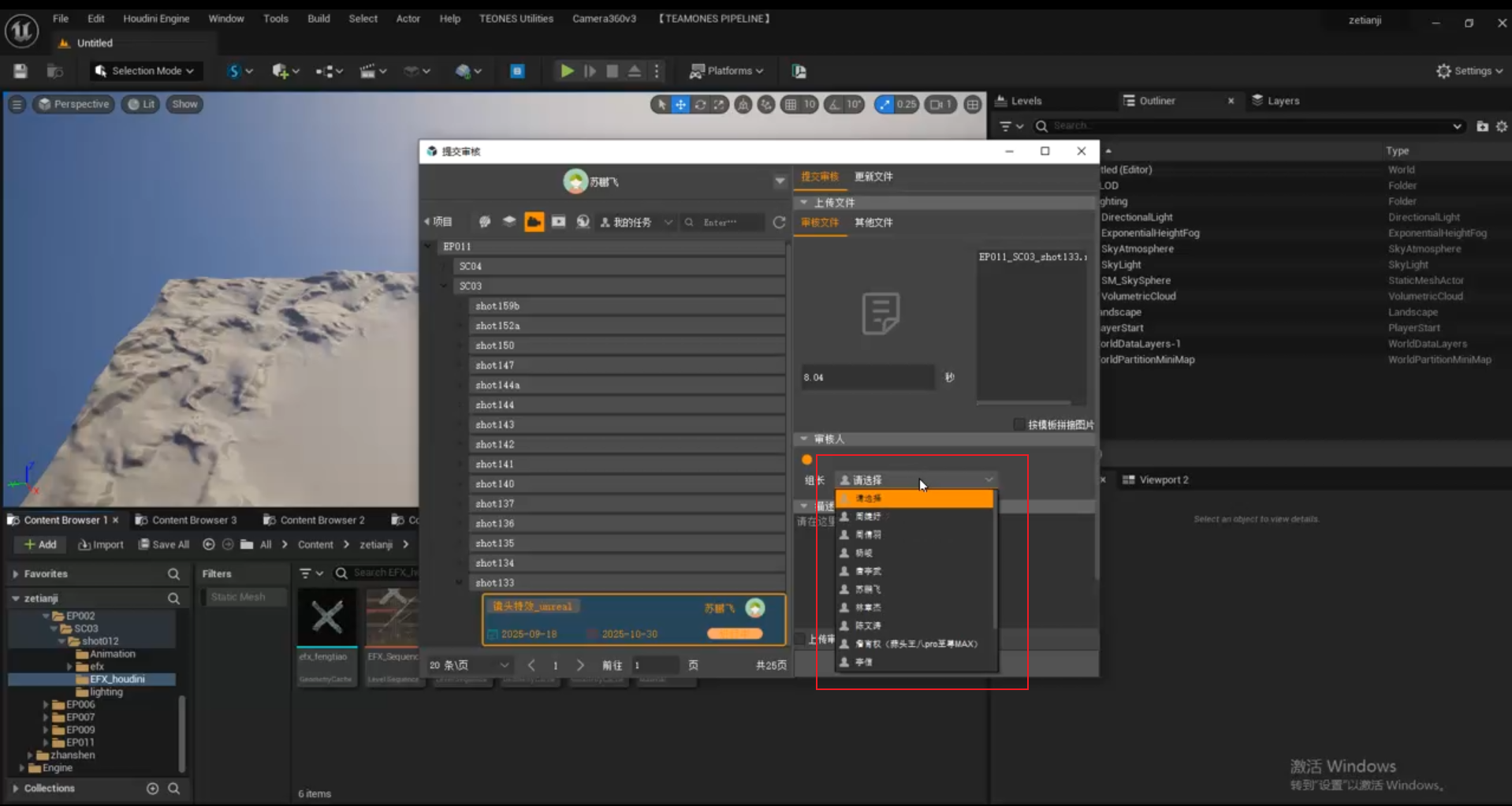
Task: Open the 20 条\页 page size dropdown
Action: (x=469, y=665)
